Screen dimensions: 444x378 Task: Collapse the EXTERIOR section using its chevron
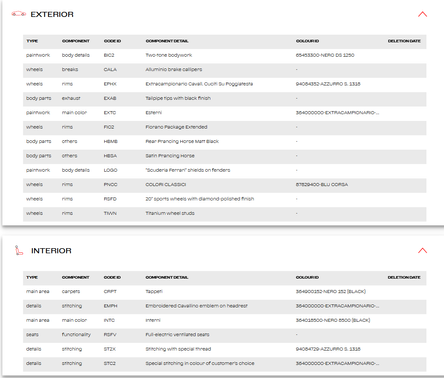(x=422, y=14)
